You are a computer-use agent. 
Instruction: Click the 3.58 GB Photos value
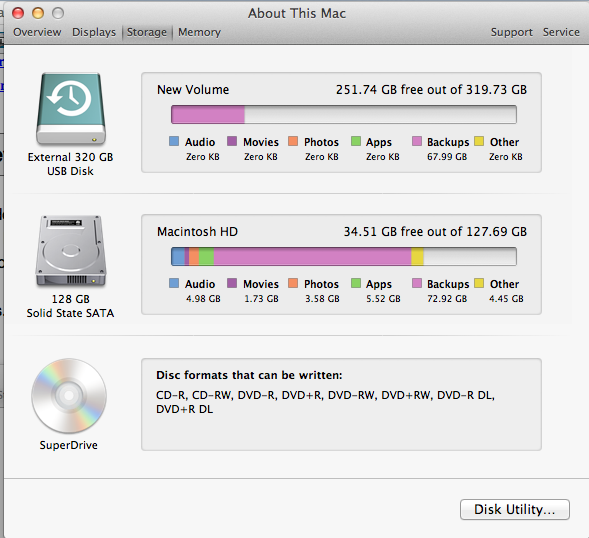pos(322,299)
